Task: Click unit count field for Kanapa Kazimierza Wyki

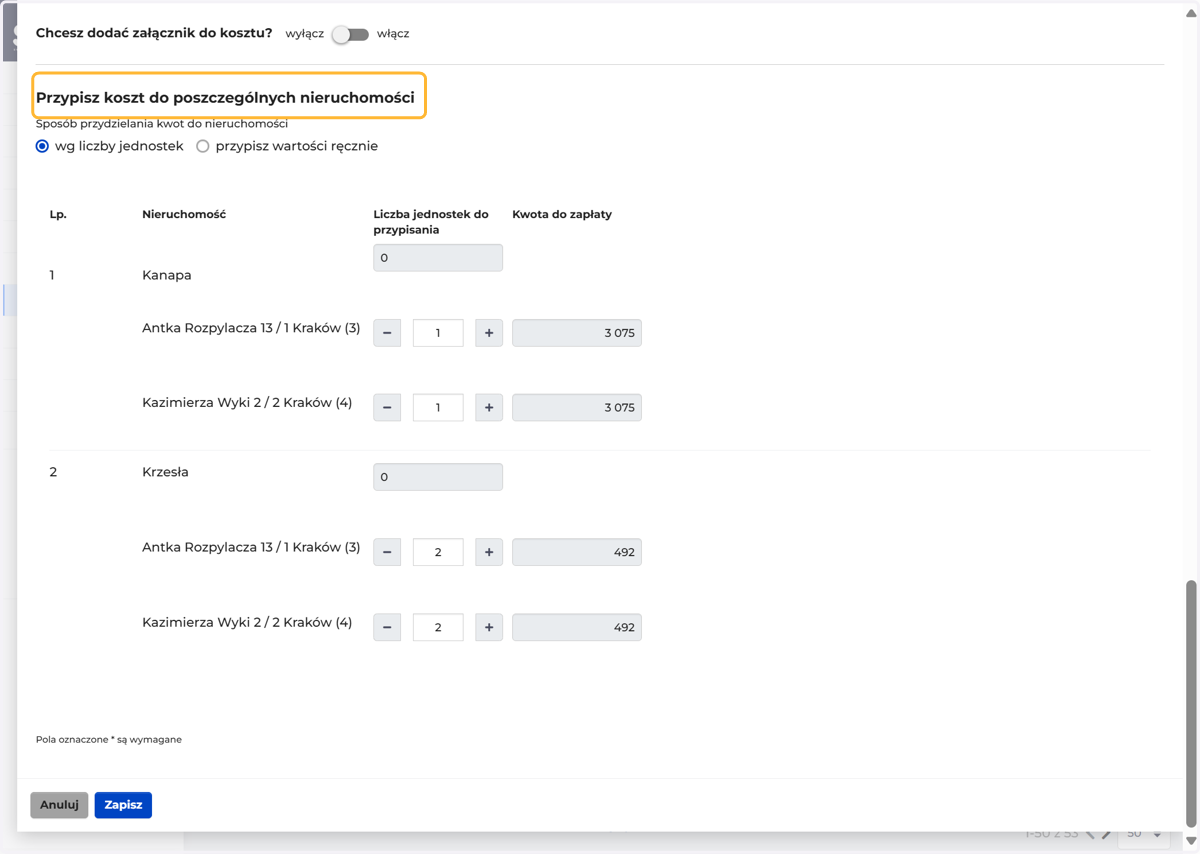Action: (438, 408)
